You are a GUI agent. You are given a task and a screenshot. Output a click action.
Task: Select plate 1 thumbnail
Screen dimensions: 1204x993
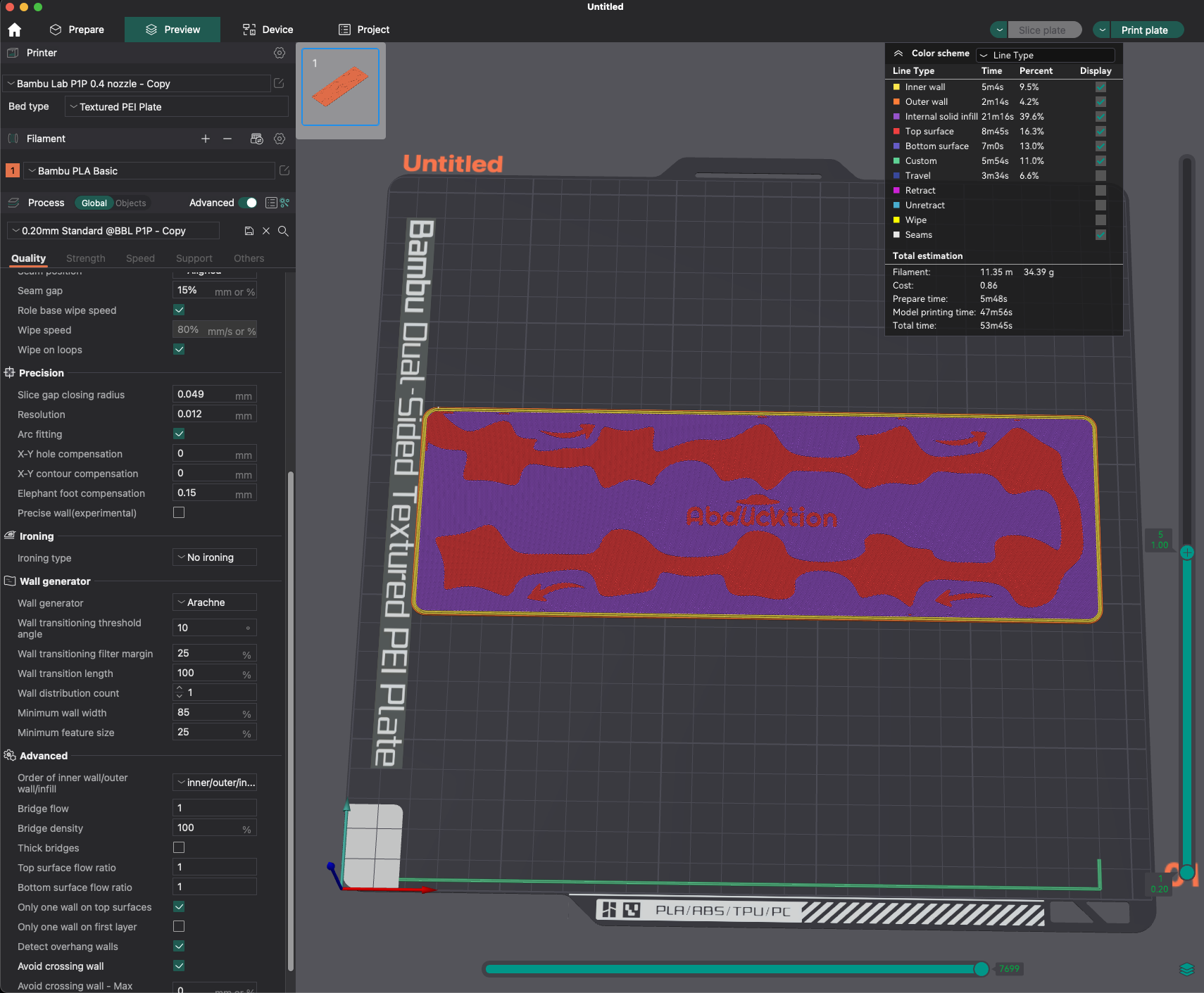(x=341, y=87)
